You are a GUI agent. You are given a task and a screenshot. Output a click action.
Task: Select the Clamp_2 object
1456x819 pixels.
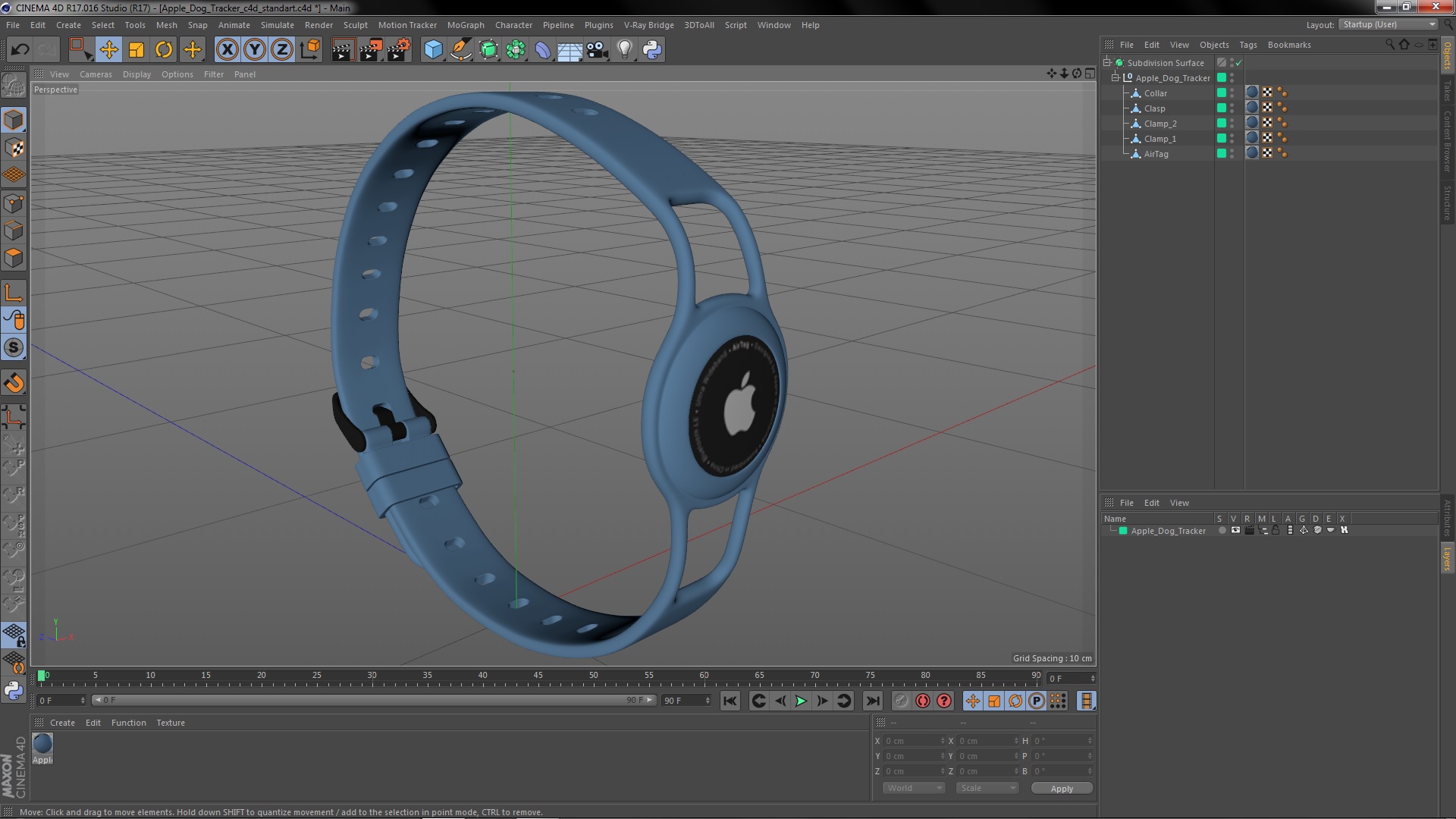click(1160, 124)
